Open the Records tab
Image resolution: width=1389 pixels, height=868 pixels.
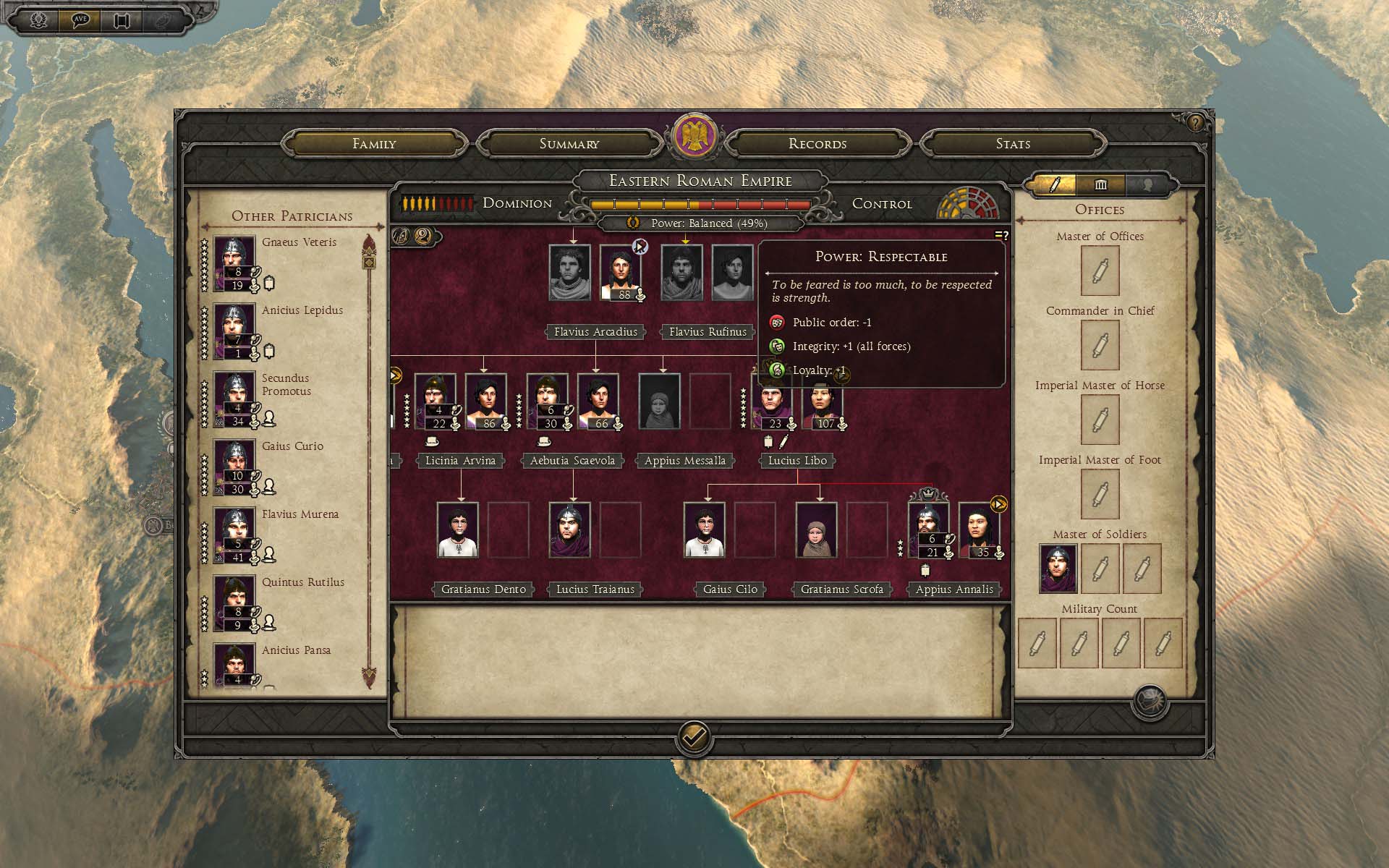817,144
